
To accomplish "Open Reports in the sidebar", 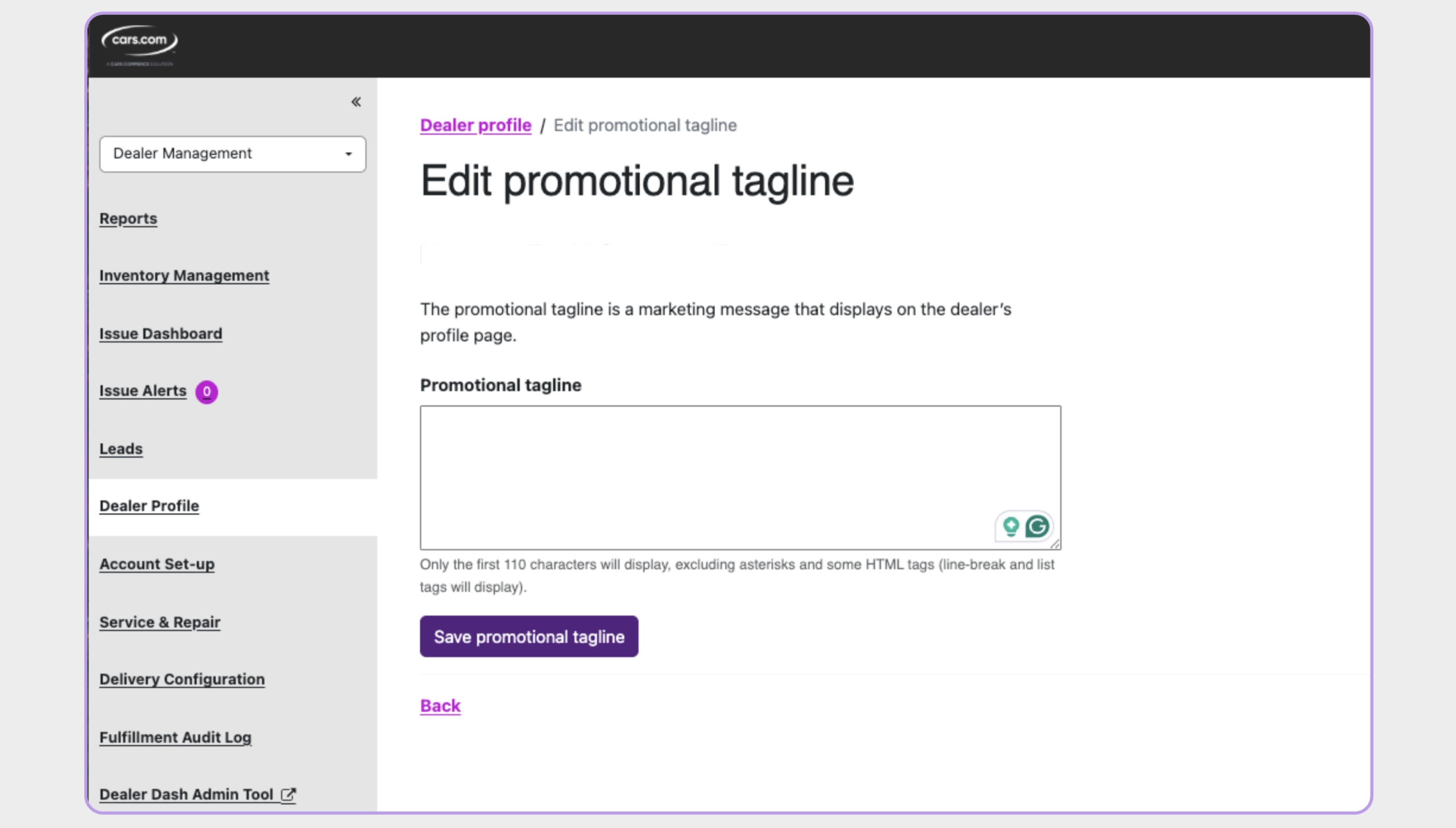I will pyautogui.click(x=129, y=218).
